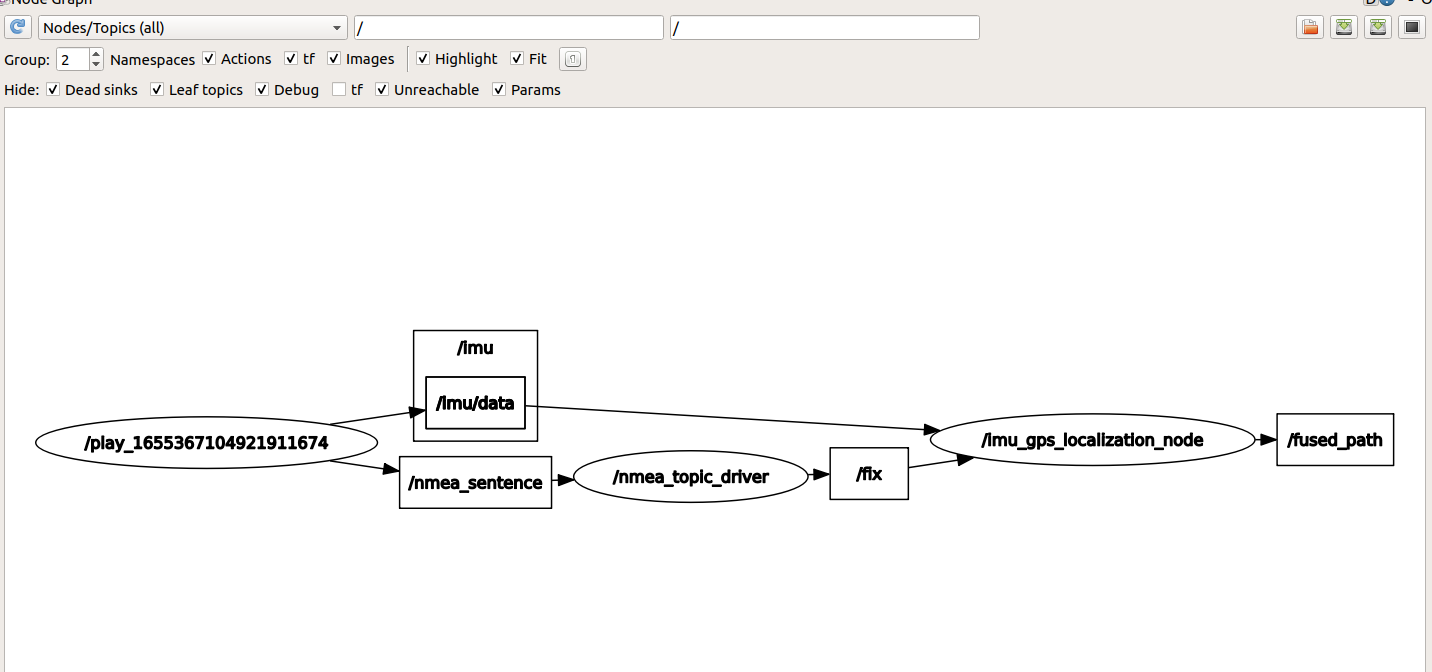The width and height of the screenshot is (1432, 672).
Task: Uncheck the Images grouping checkbox
Action: 334,59
